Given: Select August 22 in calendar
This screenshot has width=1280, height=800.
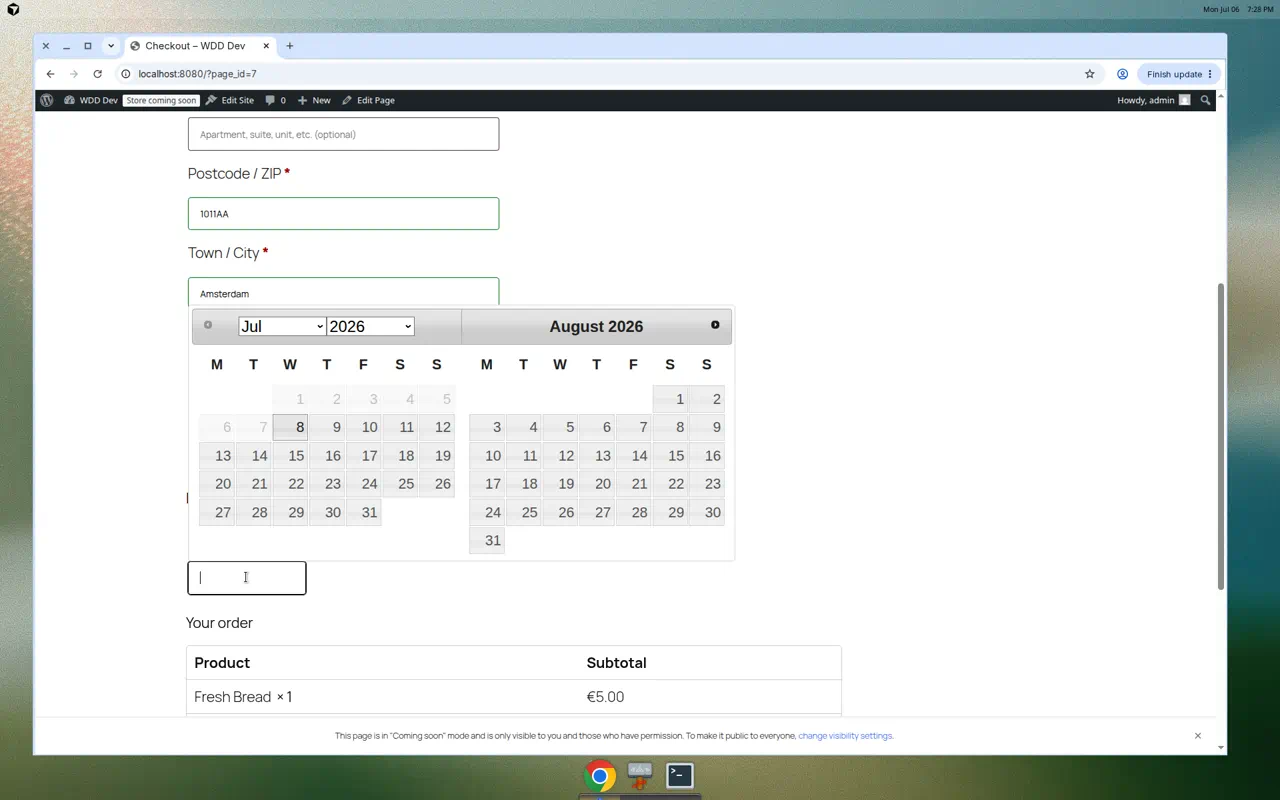Looking at the screenshot, I should pos(670,484).
